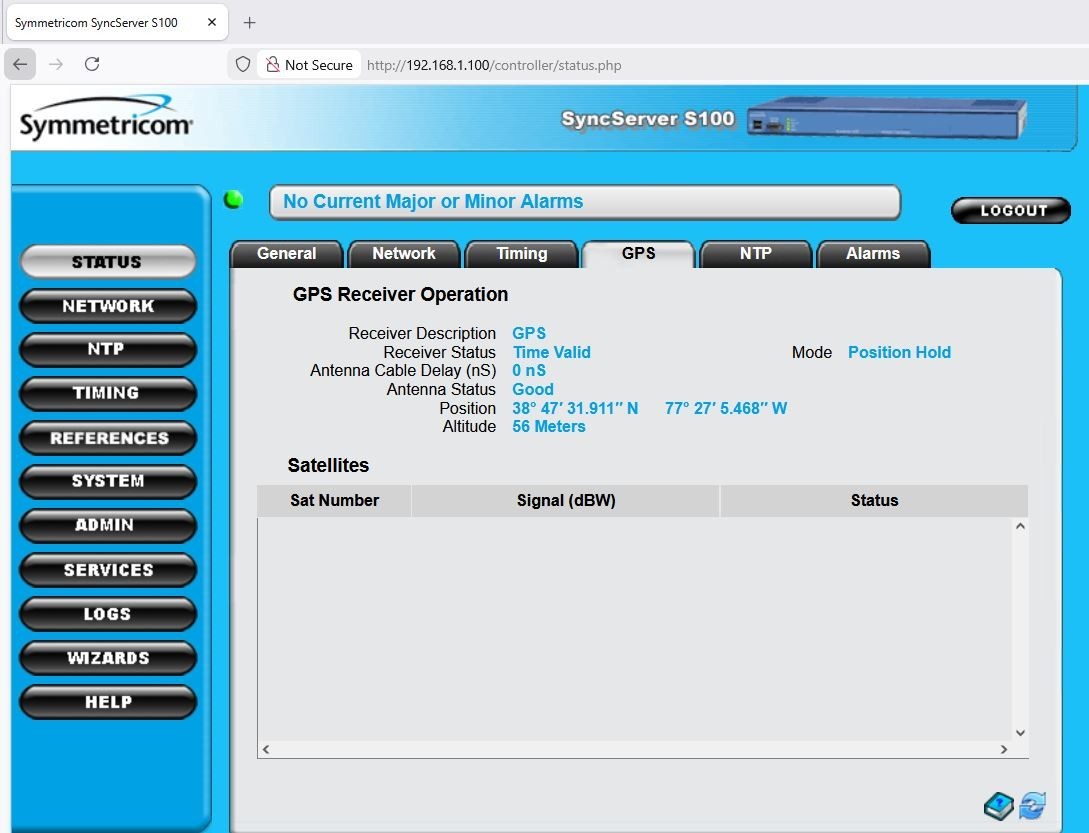Screen dimensions: 1089x833
Task: Click the GPS receiver description value
Action: [529, 333]
